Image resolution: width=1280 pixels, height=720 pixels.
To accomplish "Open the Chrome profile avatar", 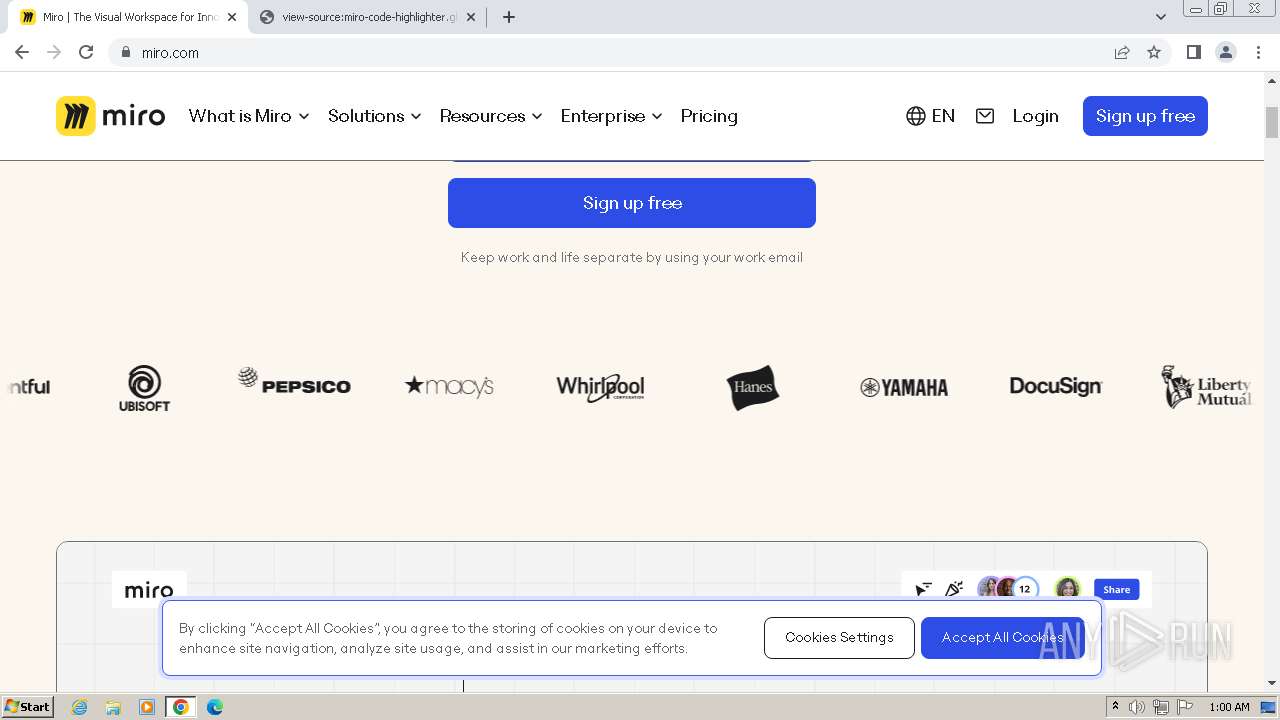I will point(1226,52).
